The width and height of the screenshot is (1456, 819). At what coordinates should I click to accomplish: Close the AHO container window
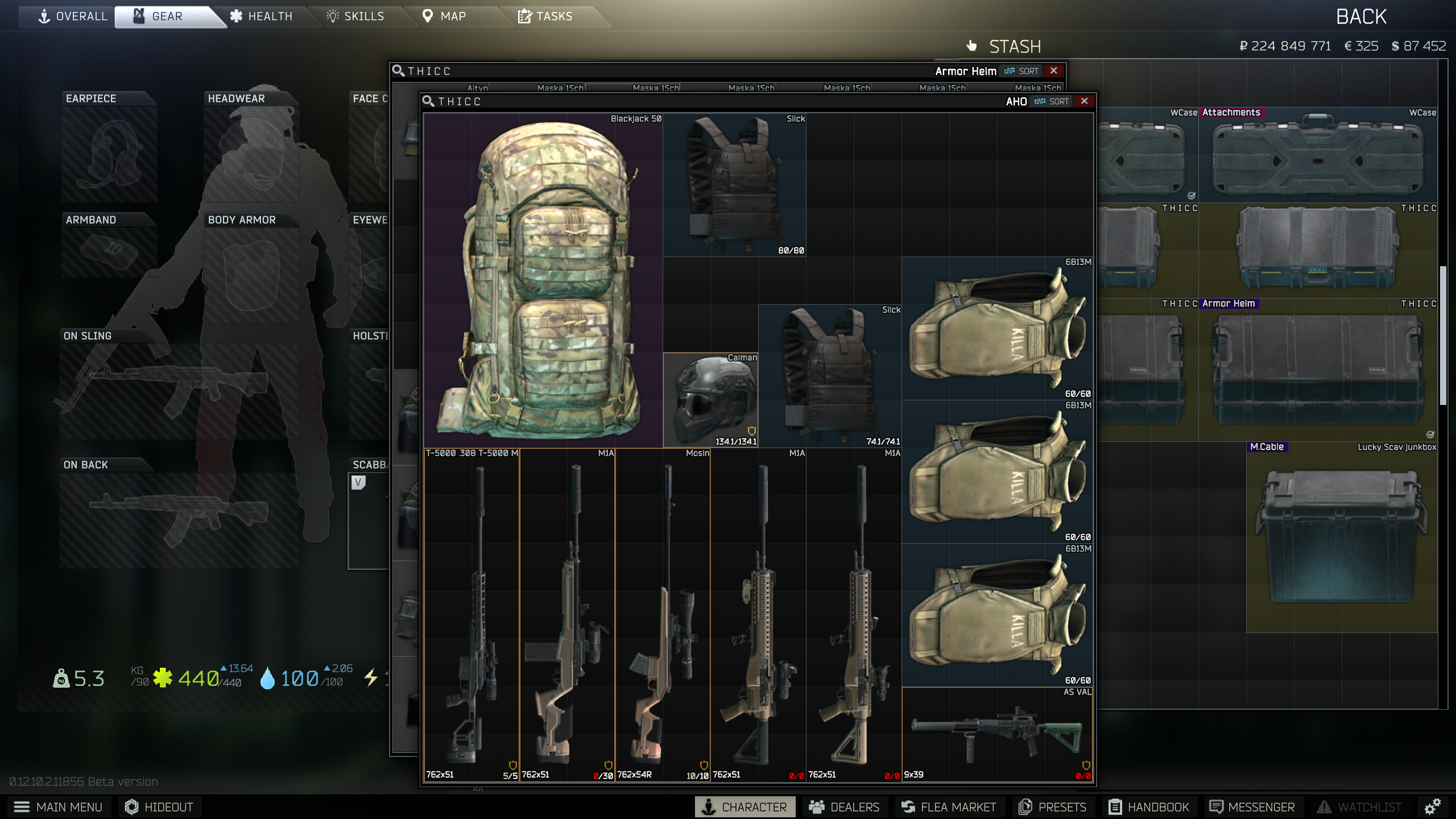tap(1085, 101)
